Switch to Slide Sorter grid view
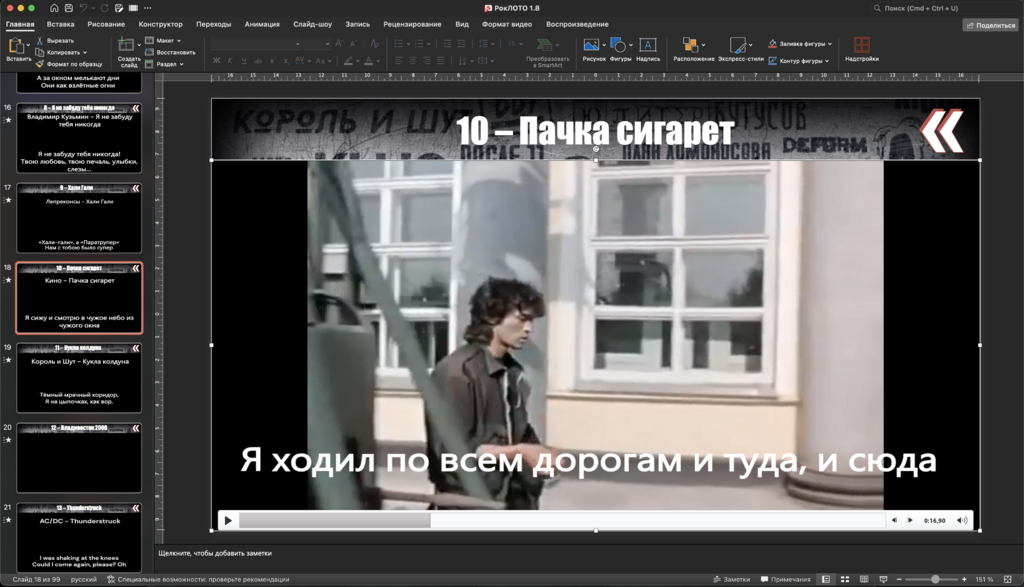Image resolution: width=1024 pixels, height=587 pixels. click(845, 579)
